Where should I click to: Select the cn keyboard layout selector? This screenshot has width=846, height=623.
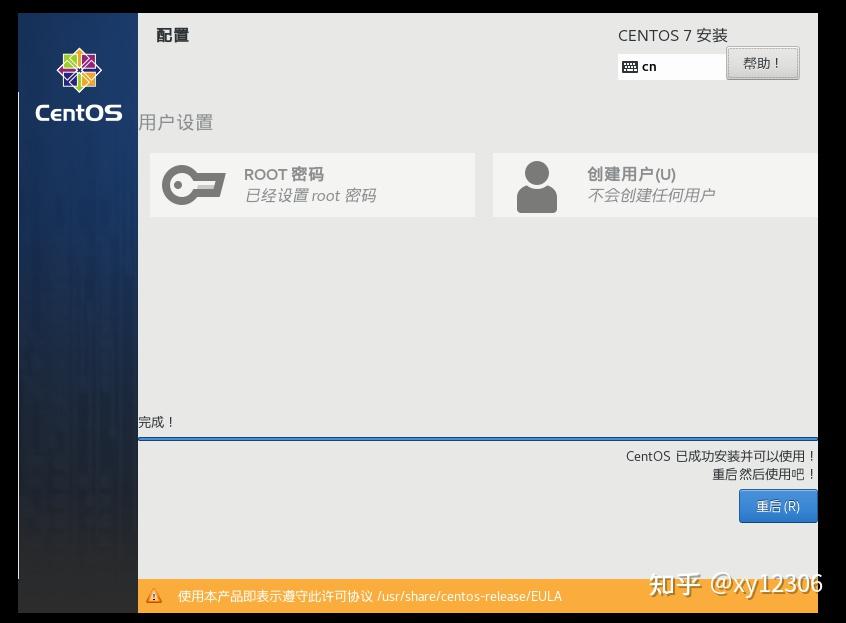tap(670, 67)
